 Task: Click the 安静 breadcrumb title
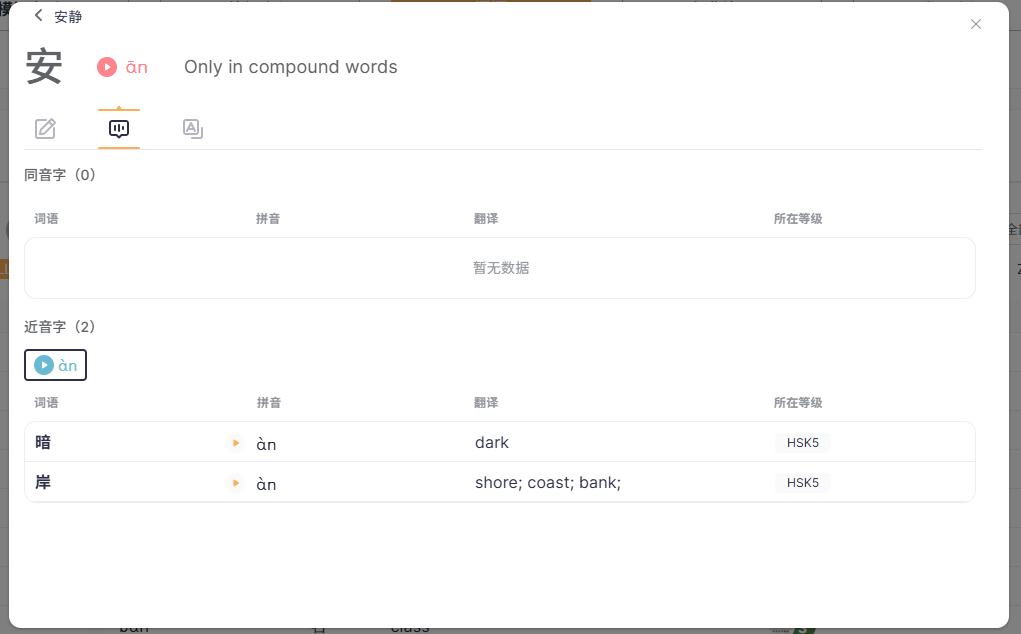click(x=68, y=17)
